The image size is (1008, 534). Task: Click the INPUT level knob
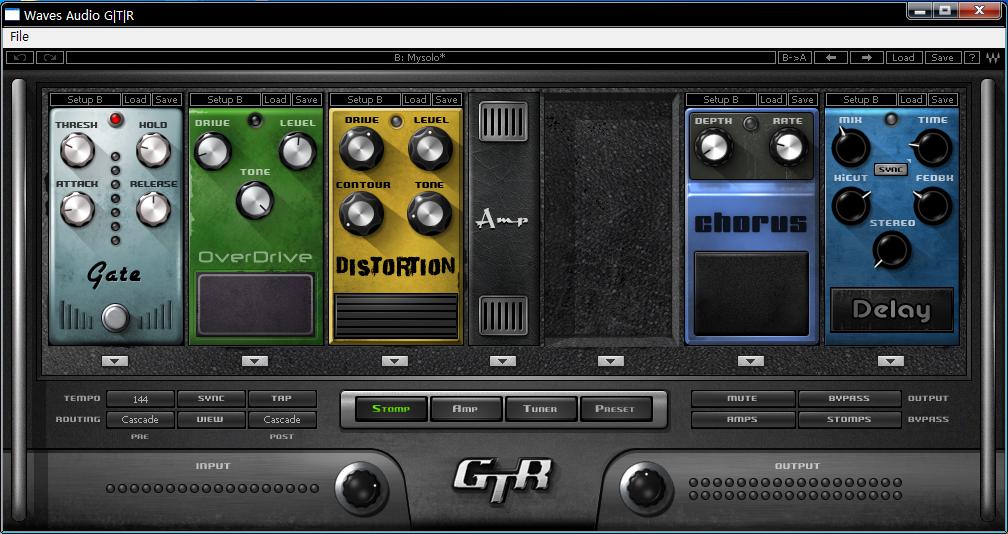(362, 488)
